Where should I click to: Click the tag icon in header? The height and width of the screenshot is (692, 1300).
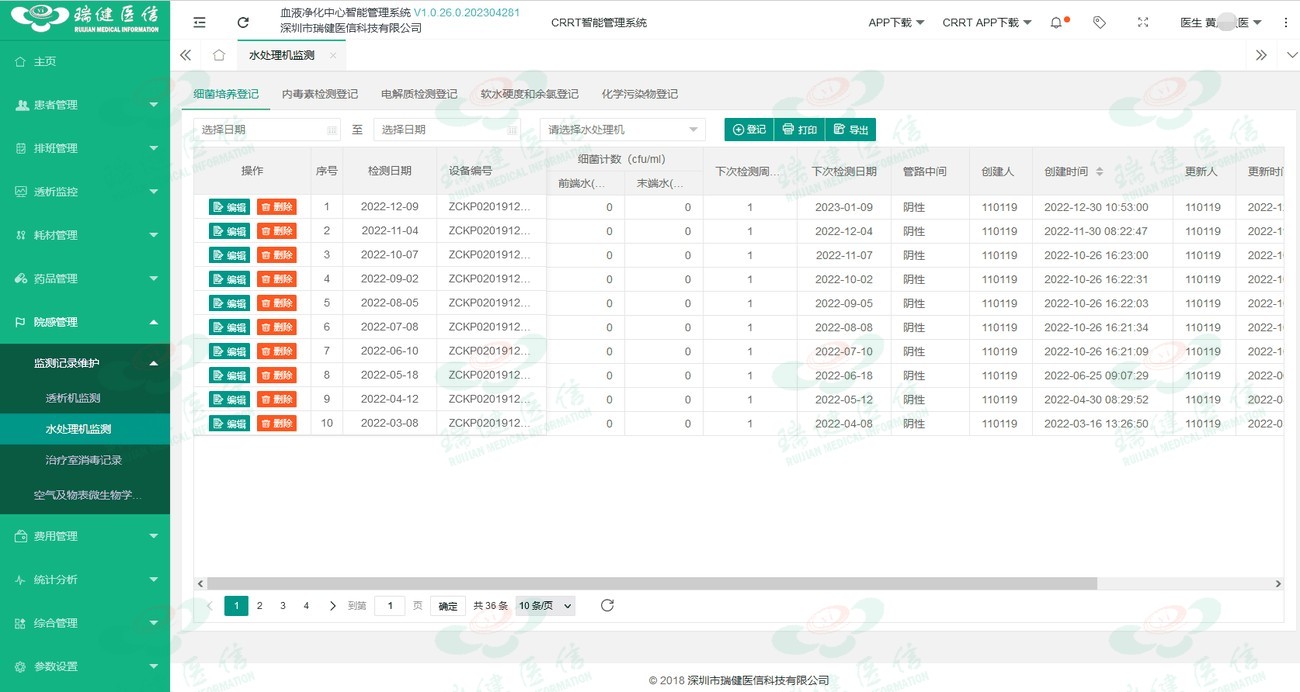[x=1099, y=22]
